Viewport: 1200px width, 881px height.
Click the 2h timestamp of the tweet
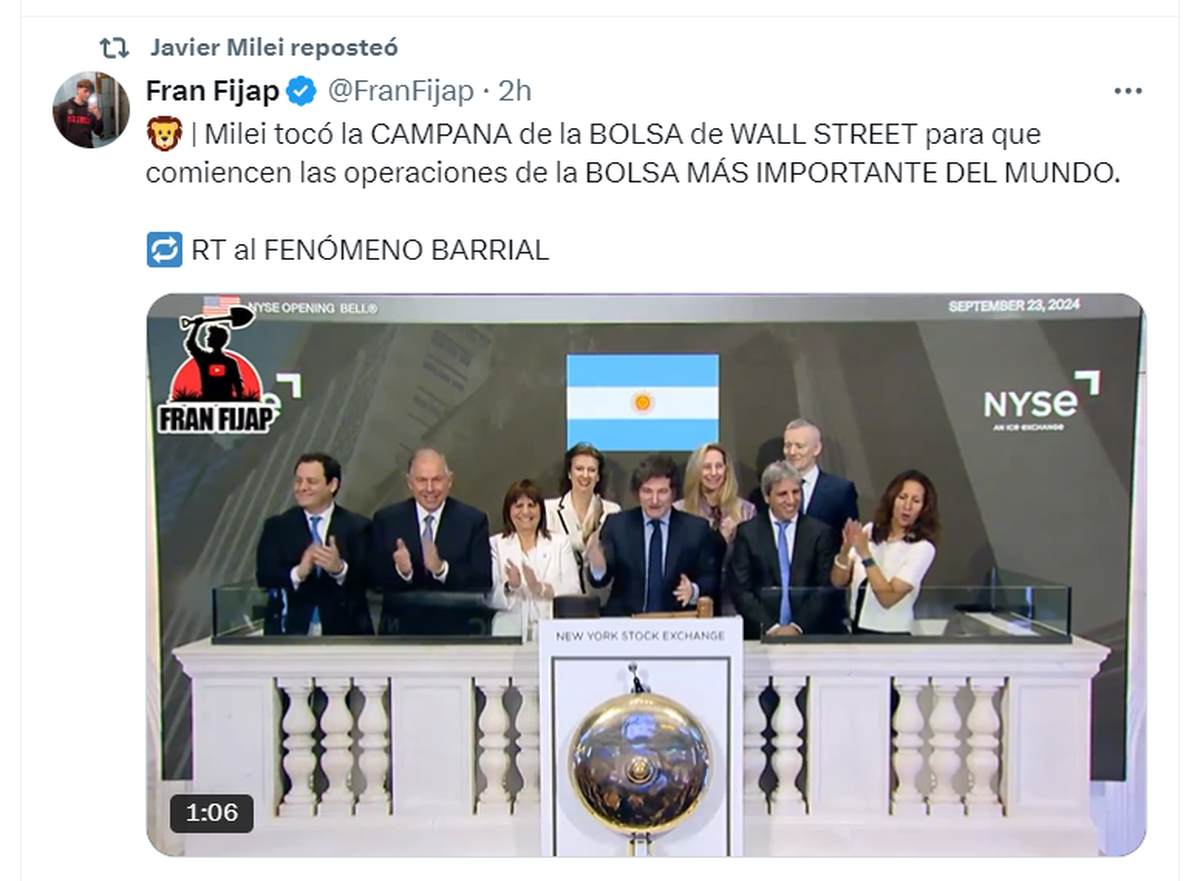pyautogui.click(x=514, y=92)
